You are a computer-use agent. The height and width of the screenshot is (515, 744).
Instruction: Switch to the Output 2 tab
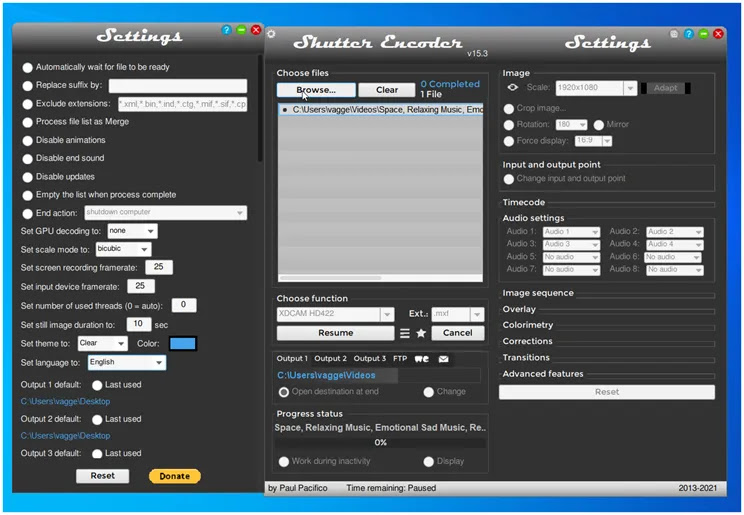330,359
